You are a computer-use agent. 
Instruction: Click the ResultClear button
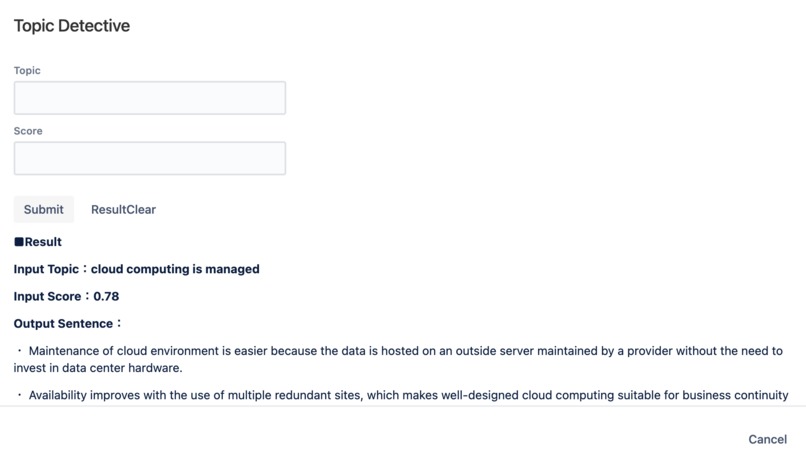(123, 209)
